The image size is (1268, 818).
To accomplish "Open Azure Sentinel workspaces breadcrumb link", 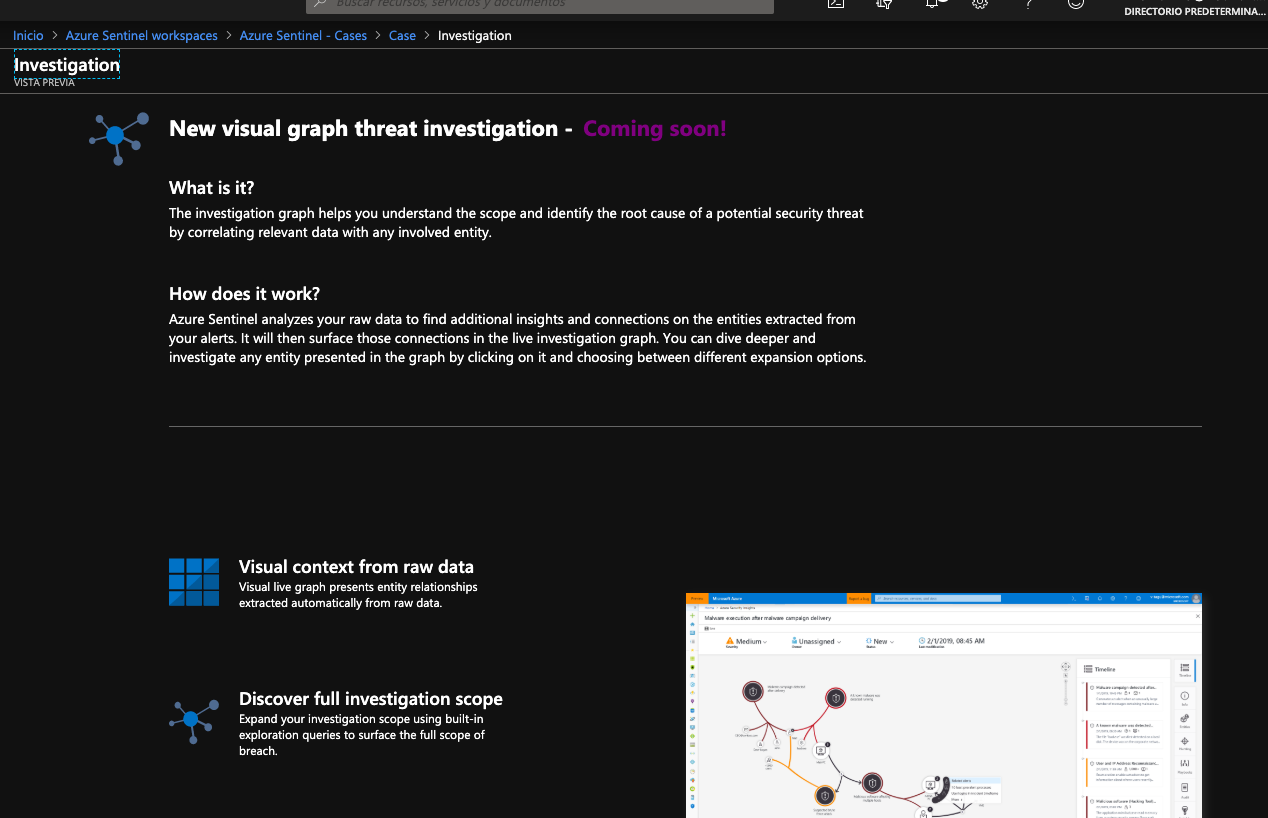I will 141,35.
